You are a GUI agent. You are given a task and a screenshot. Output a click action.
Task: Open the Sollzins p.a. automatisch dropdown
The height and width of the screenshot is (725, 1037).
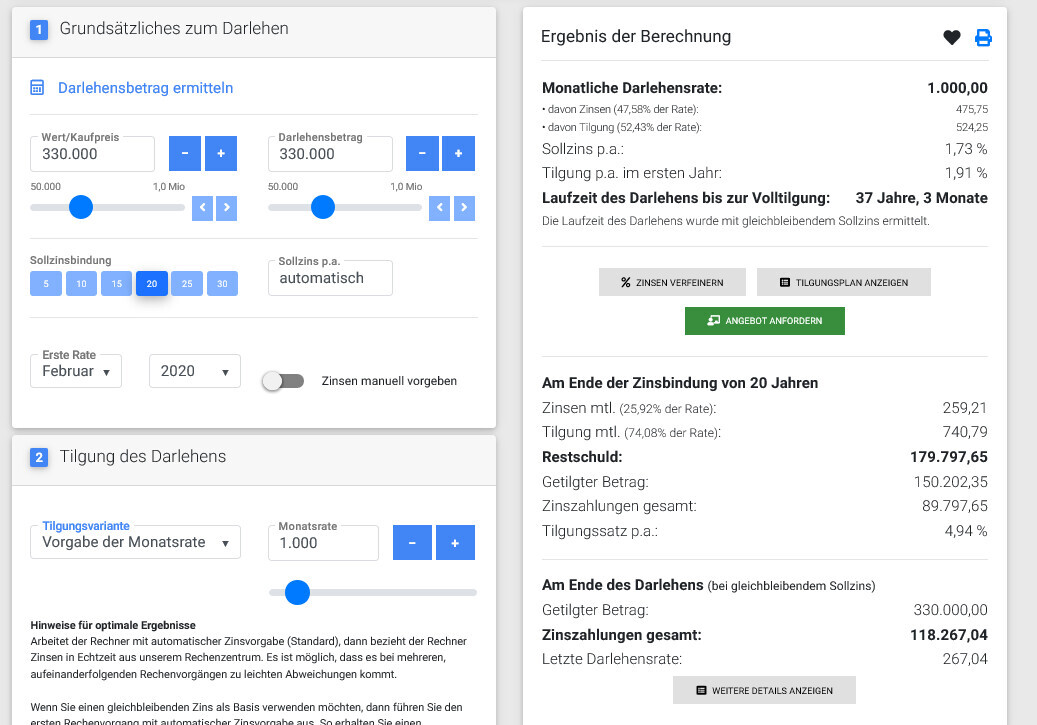[330, 277]
